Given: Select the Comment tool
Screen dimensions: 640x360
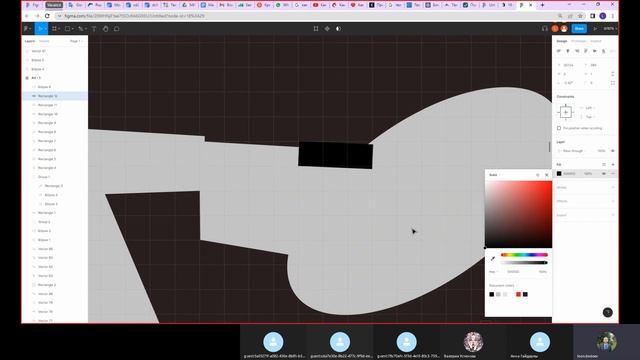Looking at the screenshot, I should (117, 29).
